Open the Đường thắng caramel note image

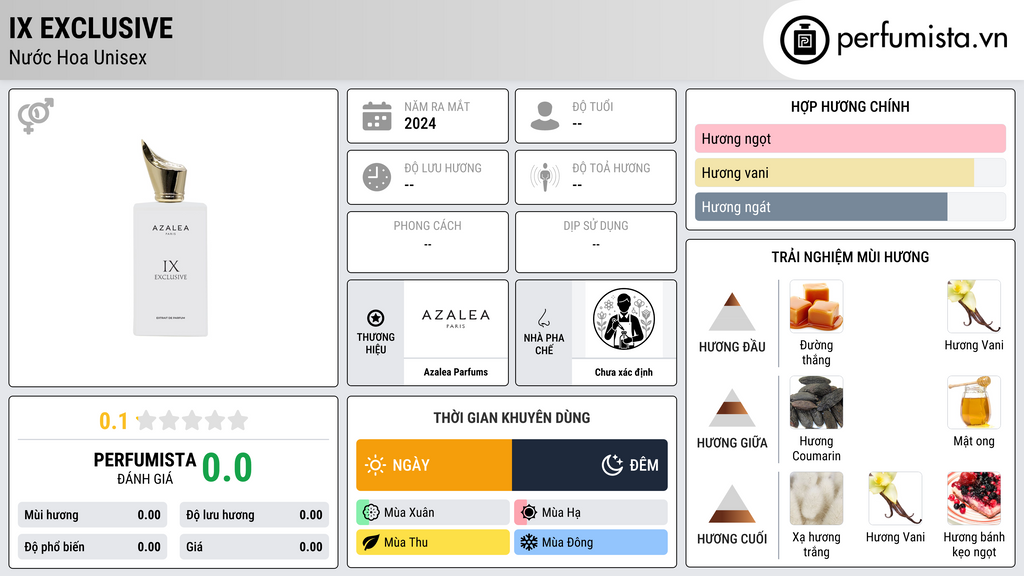click(x=816, y=306)
